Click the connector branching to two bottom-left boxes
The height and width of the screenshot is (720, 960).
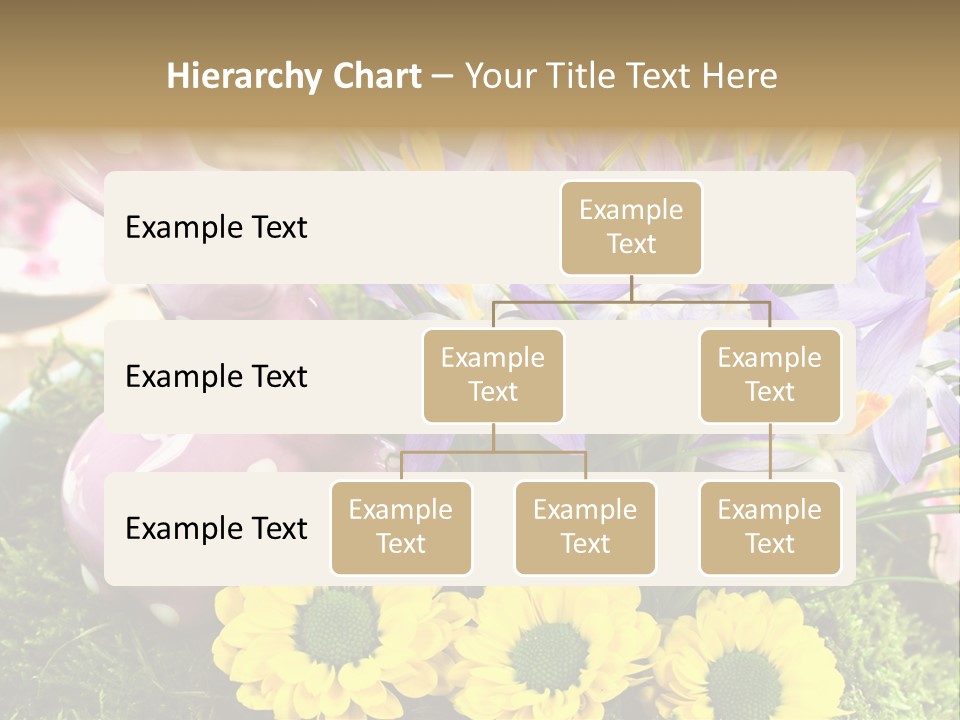pos(493,452)
